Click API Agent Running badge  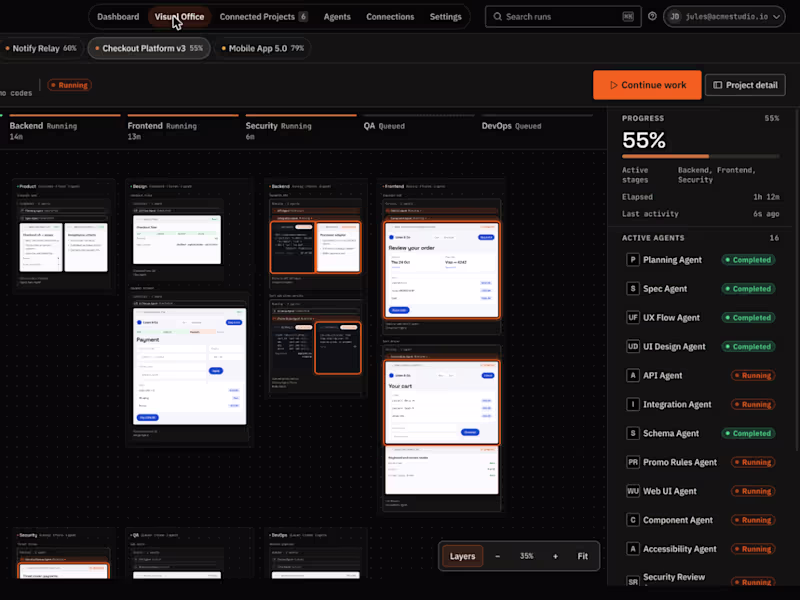[x=753, y=376]
